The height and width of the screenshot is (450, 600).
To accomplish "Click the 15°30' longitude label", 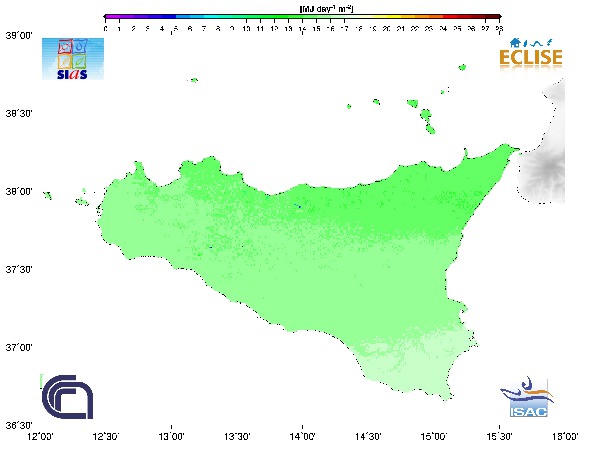I will tap(499, 436).
